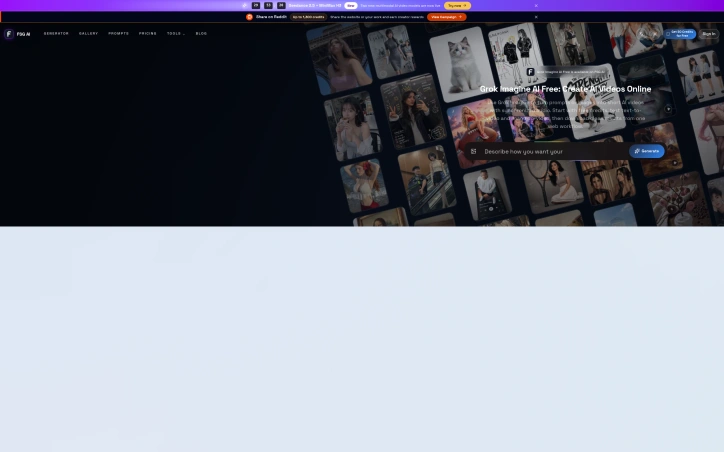The image size is (724, 452).
Task: Focus the 'Describe how you want your' prompt field
Action: pyautogui.click(x=553, y=151)
